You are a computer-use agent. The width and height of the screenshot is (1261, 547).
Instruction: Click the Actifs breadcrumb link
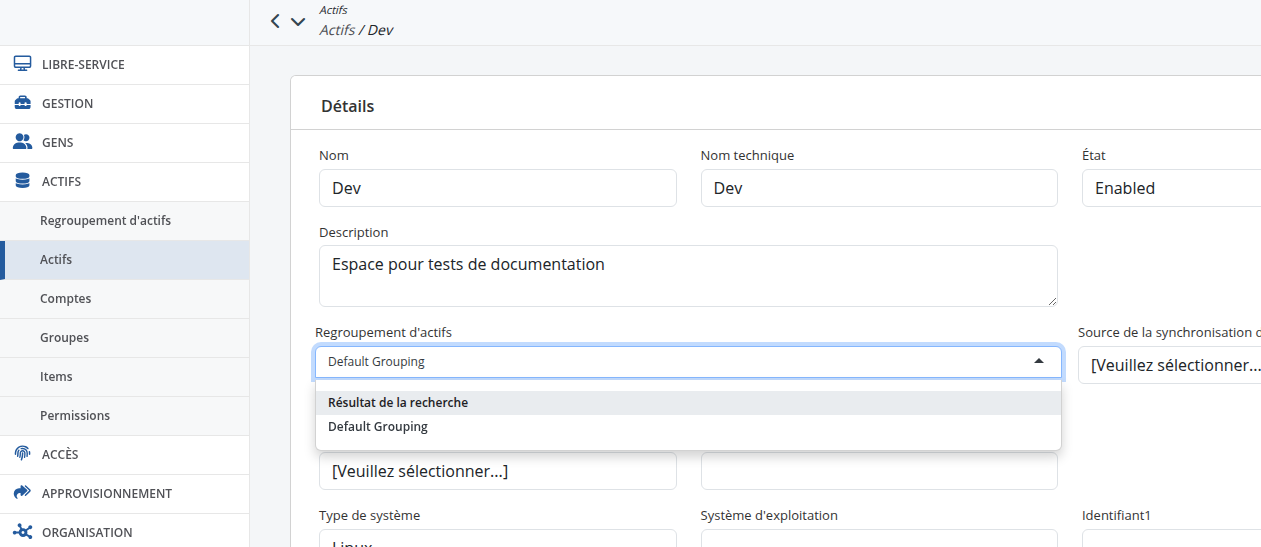click(x=337, y=30)
